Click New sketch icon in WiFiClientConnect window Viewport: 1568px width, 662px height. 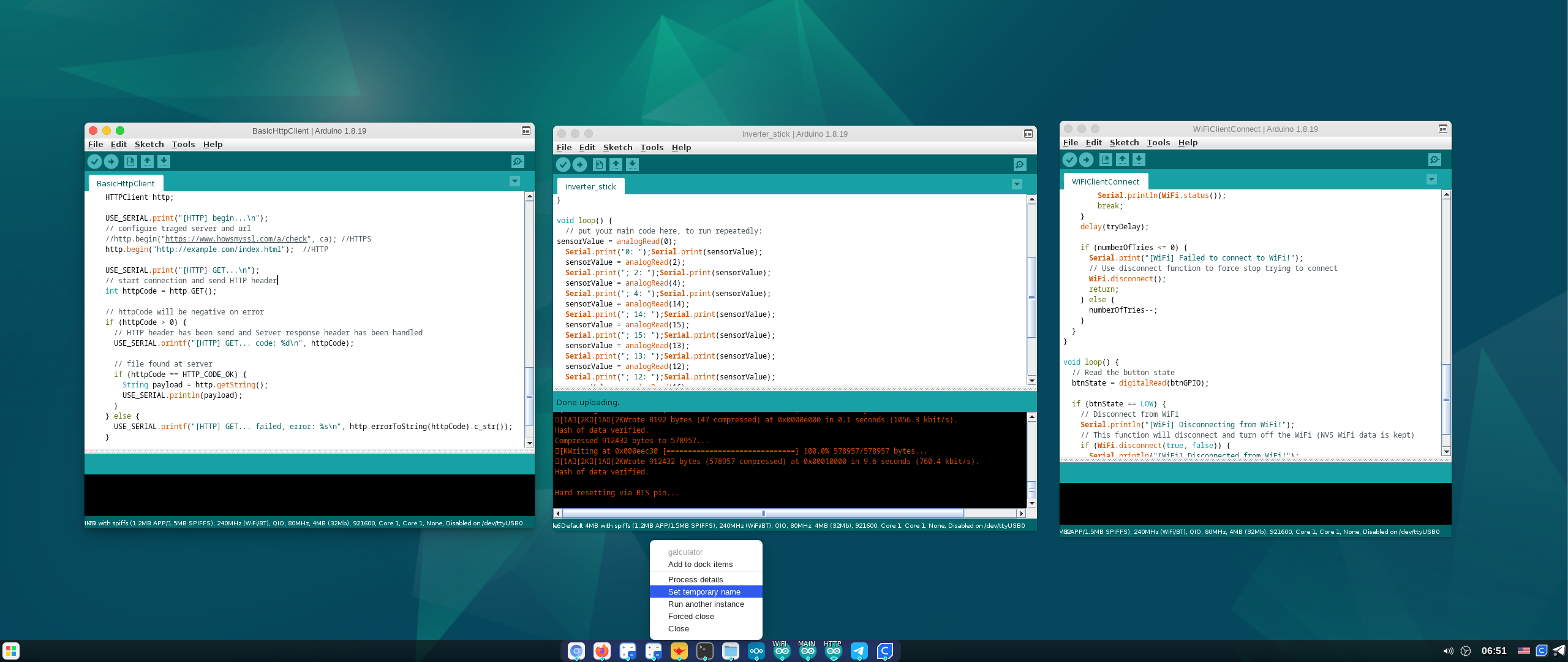coord(1106,159)
